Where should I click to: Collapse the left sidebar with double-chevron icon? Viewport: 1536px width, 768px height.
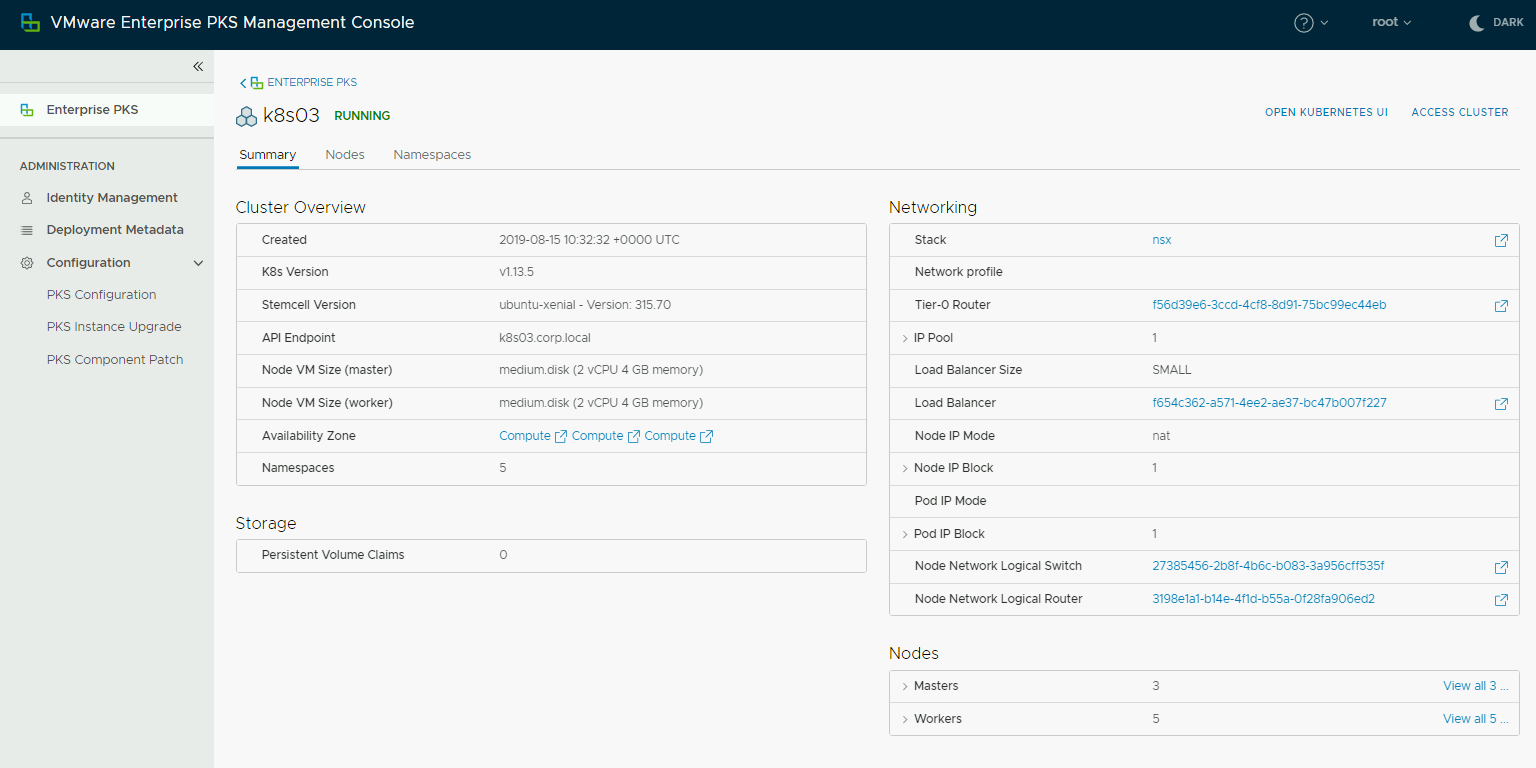[x=198, y=66]
